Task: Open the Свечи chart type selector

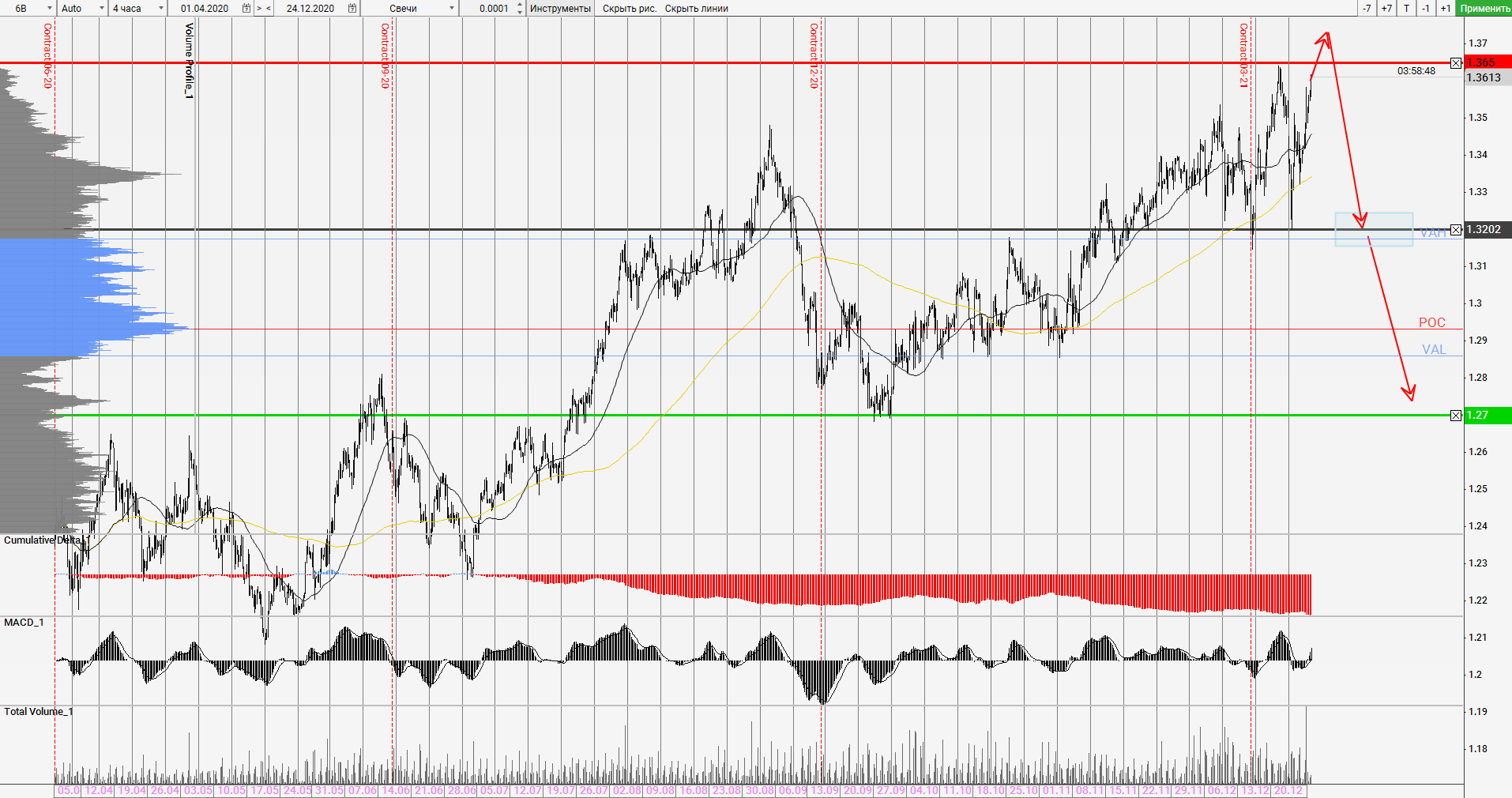Action: [452, 8]
